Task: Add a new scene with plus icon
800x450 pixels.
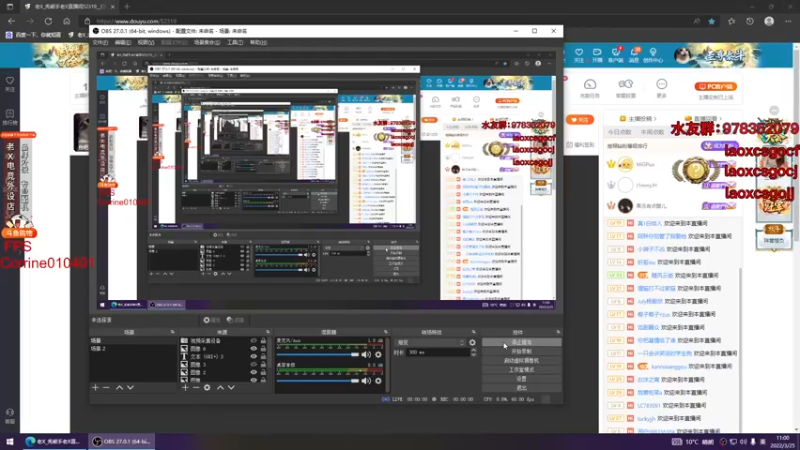Action: tap(95, 388)
